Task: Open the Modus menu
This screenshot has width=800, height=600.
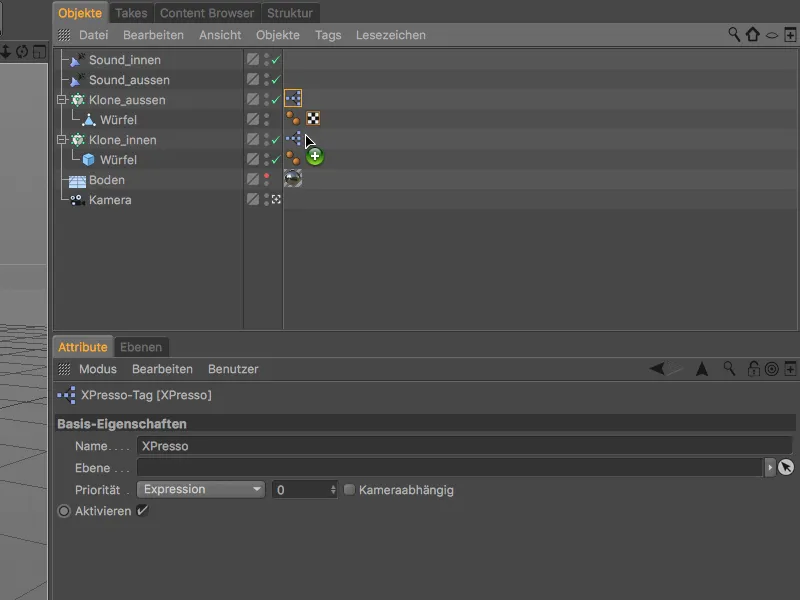Action: click(97, 369)
